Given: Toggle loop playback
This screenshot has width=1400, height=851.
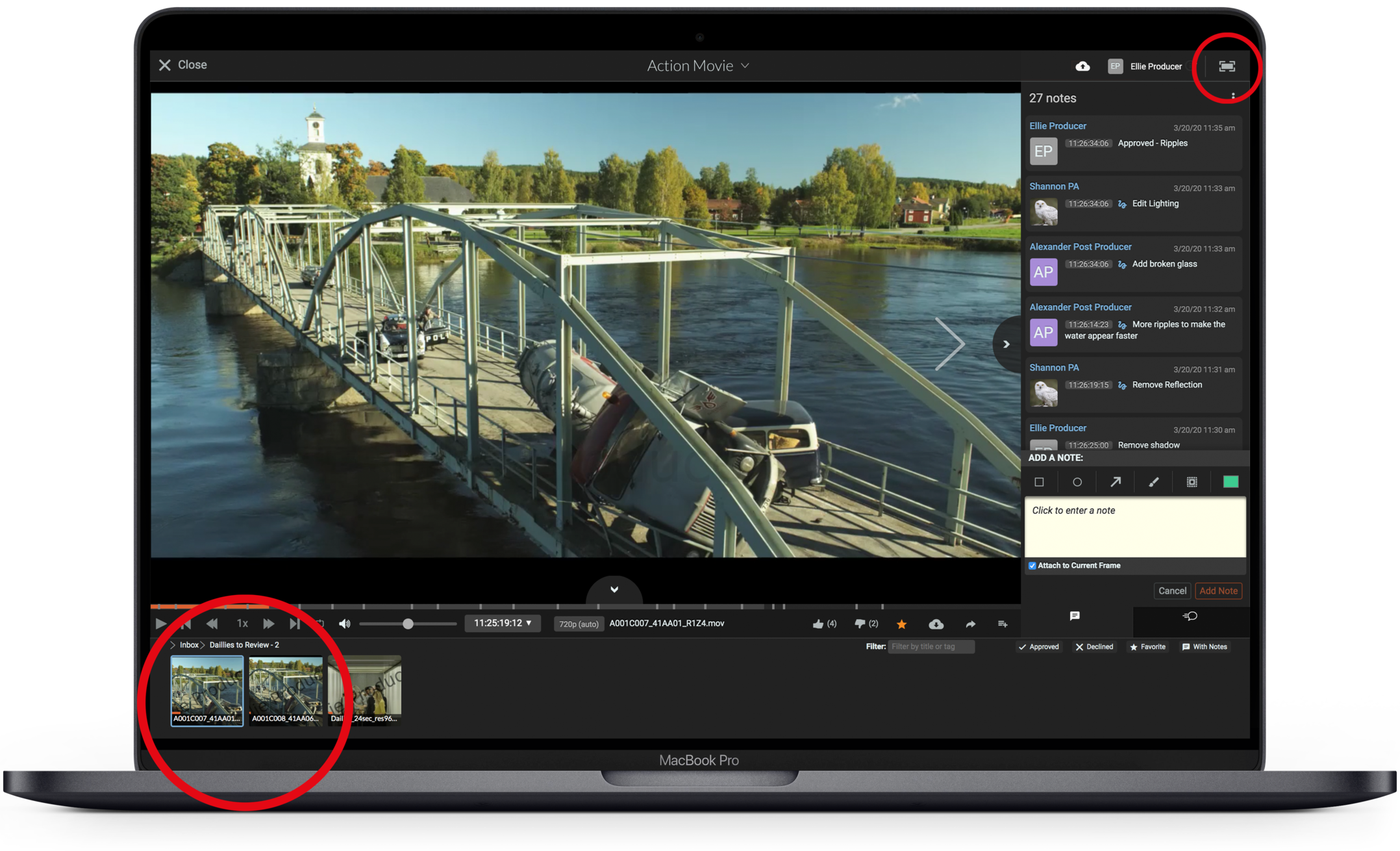Looking at the screenshot, I should pos(319,624).
